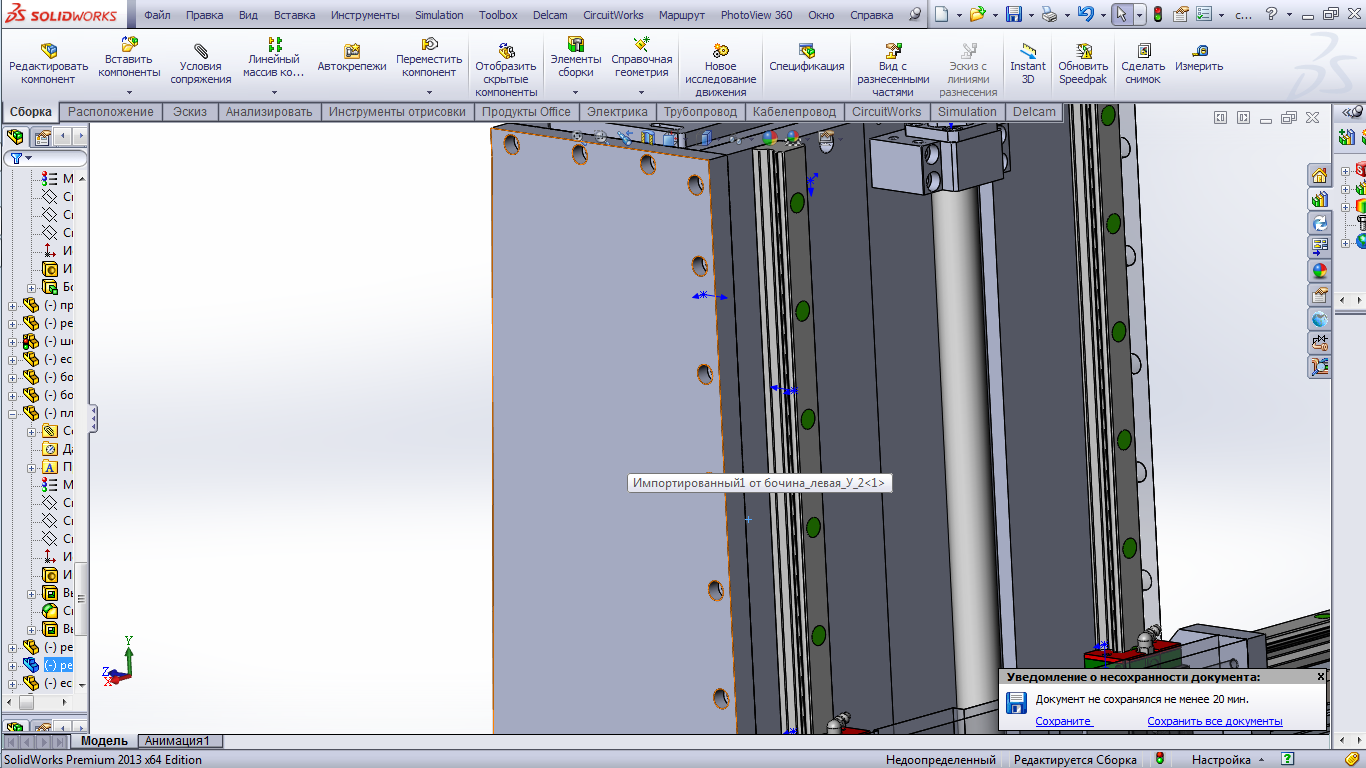Image resolution: width=1366 pixels, height=768 pixels.
Task: Toggle the menu bar pushpin
Action: pyautogui.click(x=915, y=15)
